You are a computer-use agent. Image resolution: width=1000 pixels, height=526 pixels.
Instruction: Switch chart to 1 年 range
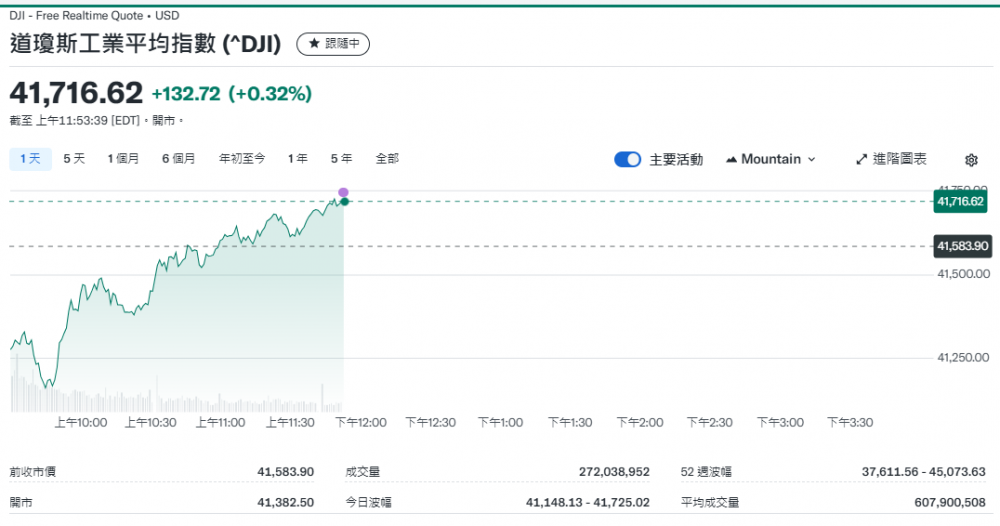[x=297, y=158]
